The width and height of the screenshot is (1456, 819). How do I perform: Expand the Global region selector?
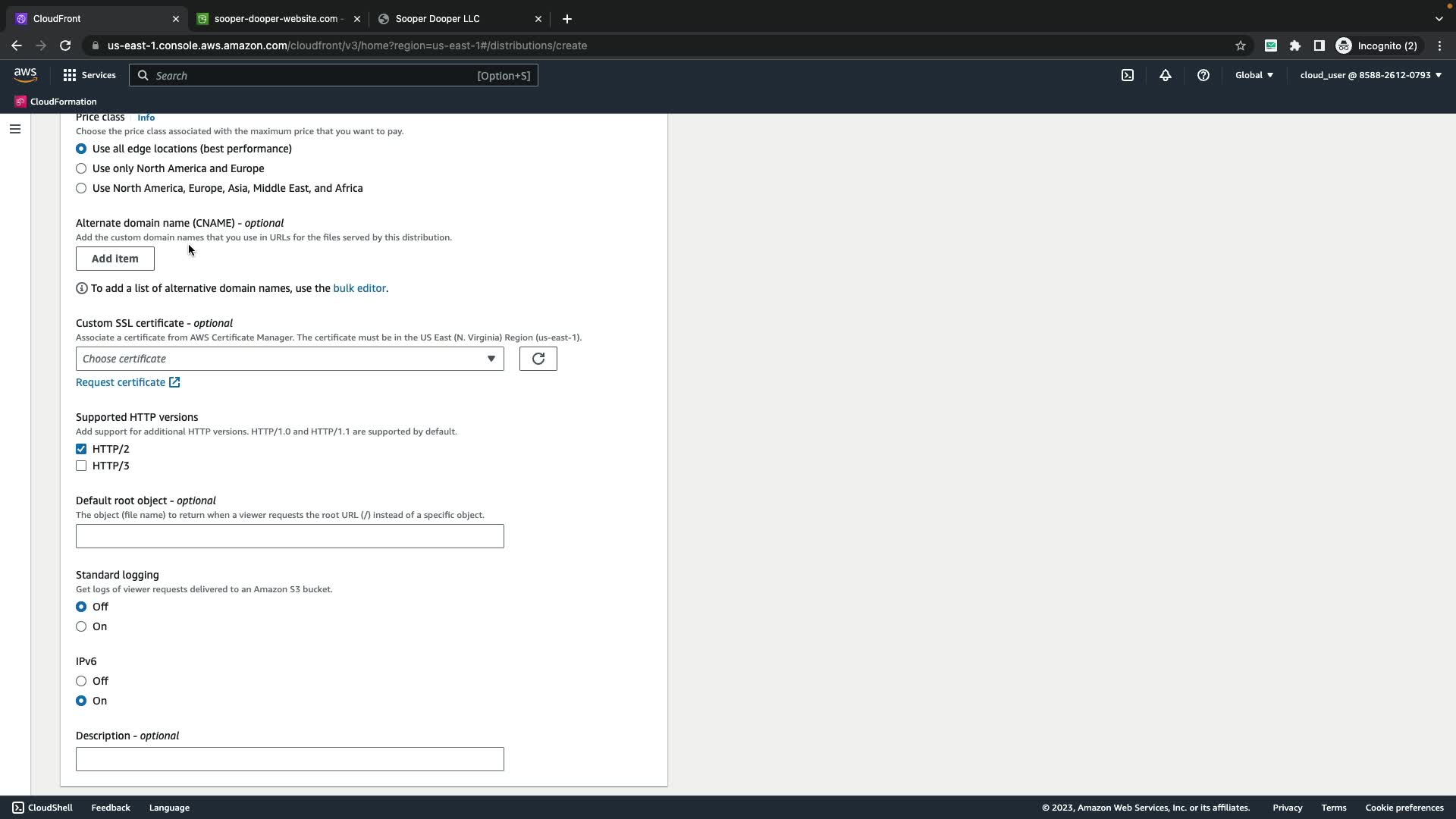(1254, 75)
